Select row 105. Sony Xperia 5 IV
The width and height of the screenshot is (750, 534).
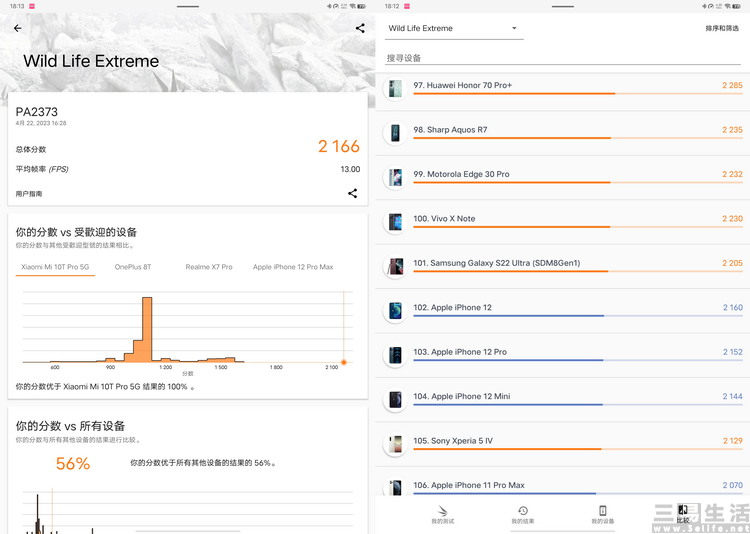(563, 445)
